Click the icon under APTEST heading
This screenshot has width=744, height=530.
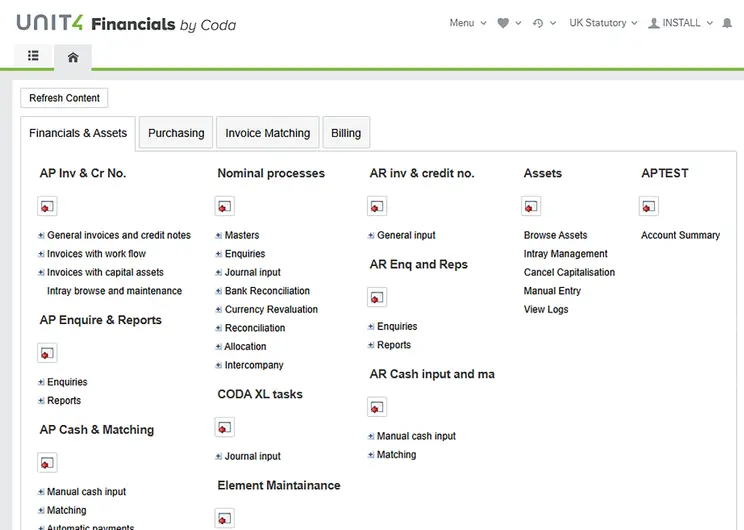coord(649,206)
